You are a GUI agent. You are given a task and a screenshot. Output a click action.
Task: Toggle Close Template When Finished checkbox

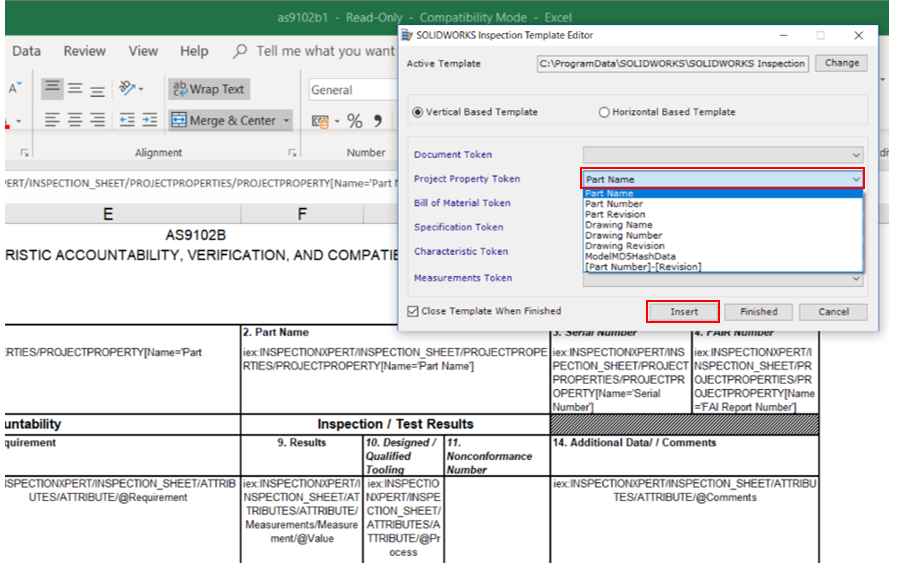413,311
